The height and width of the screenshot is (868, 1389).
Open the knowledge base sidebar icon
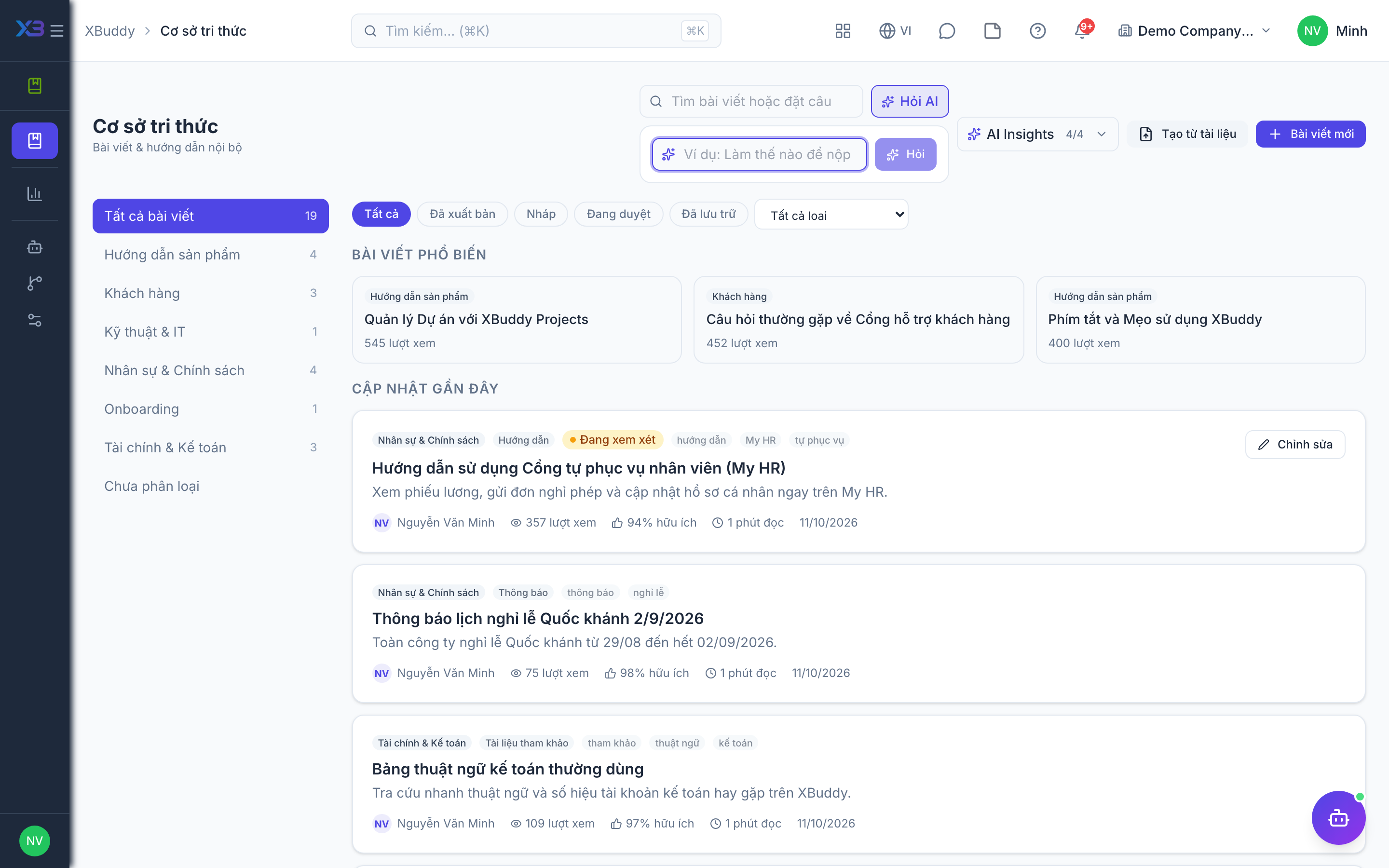pyautogui.click(x=34, y=141)
